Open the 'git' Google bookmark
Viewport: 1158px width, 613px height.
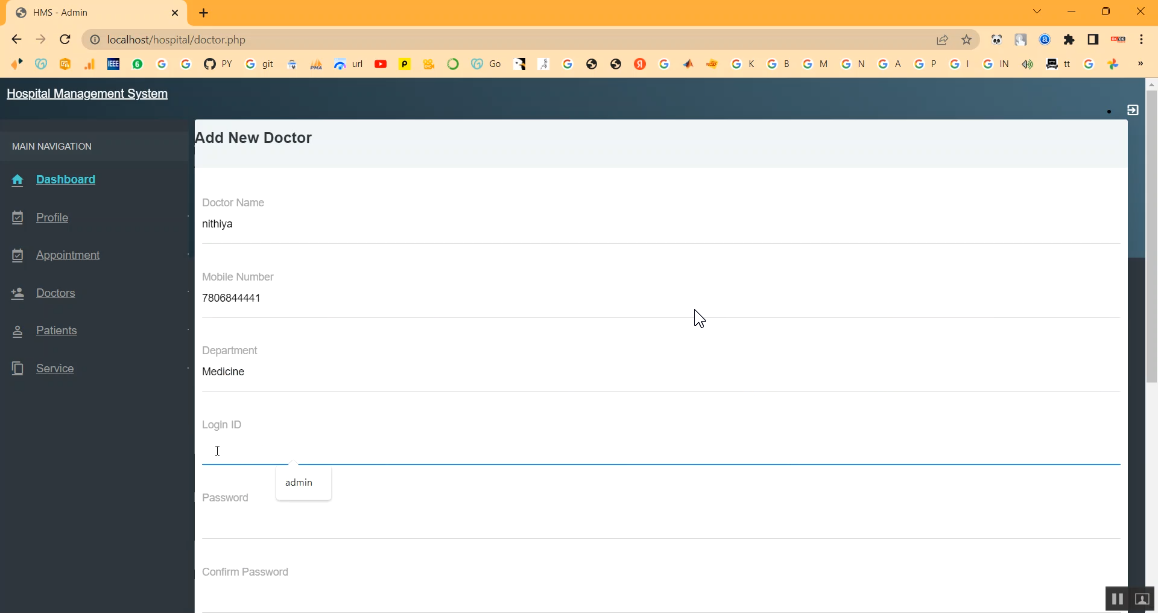259,64
